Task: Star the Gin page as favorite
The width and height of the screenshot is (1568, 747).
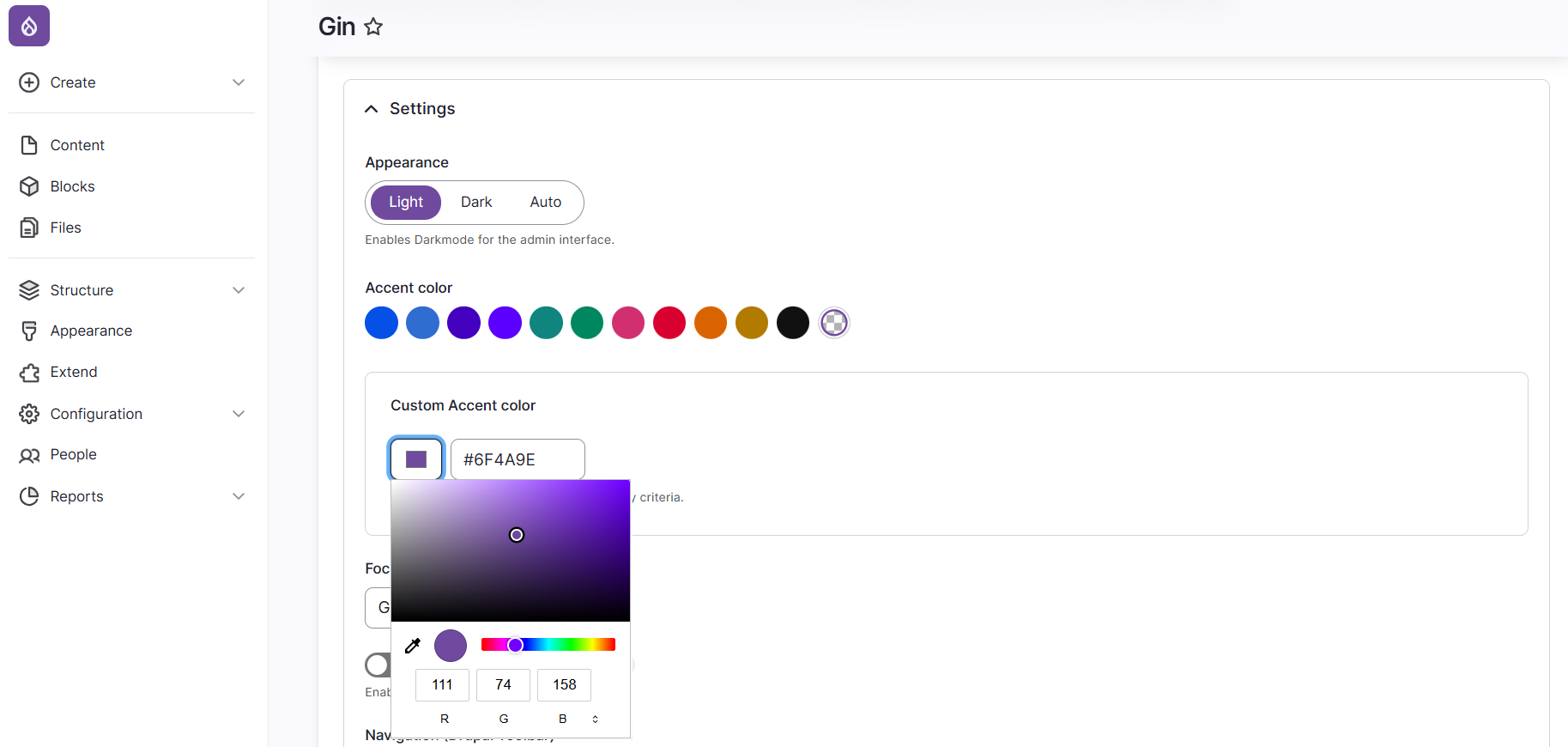Action: pyautogui.click(x=373, y=27)
